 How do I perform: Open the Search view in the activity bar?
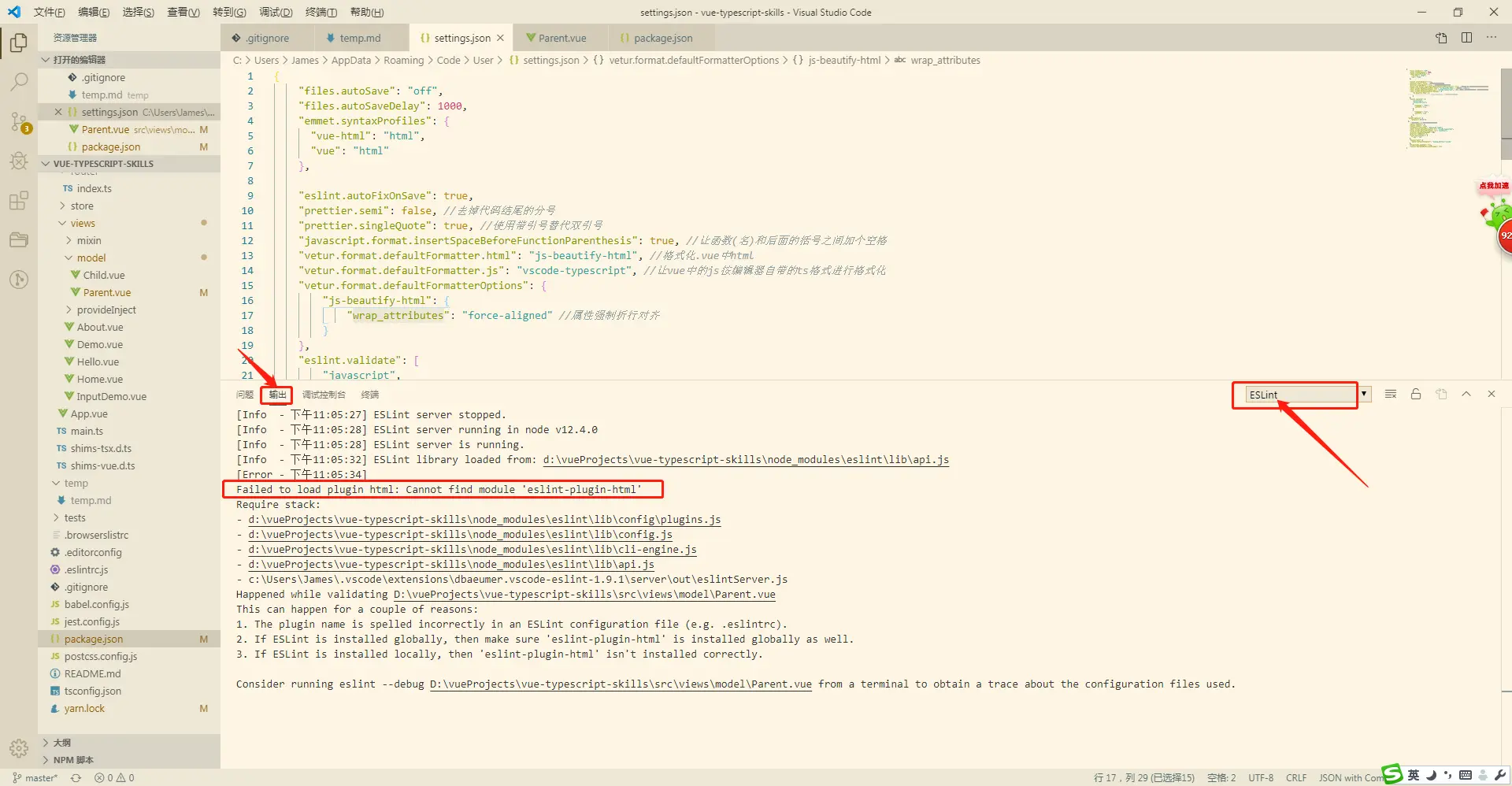(19, 82)
